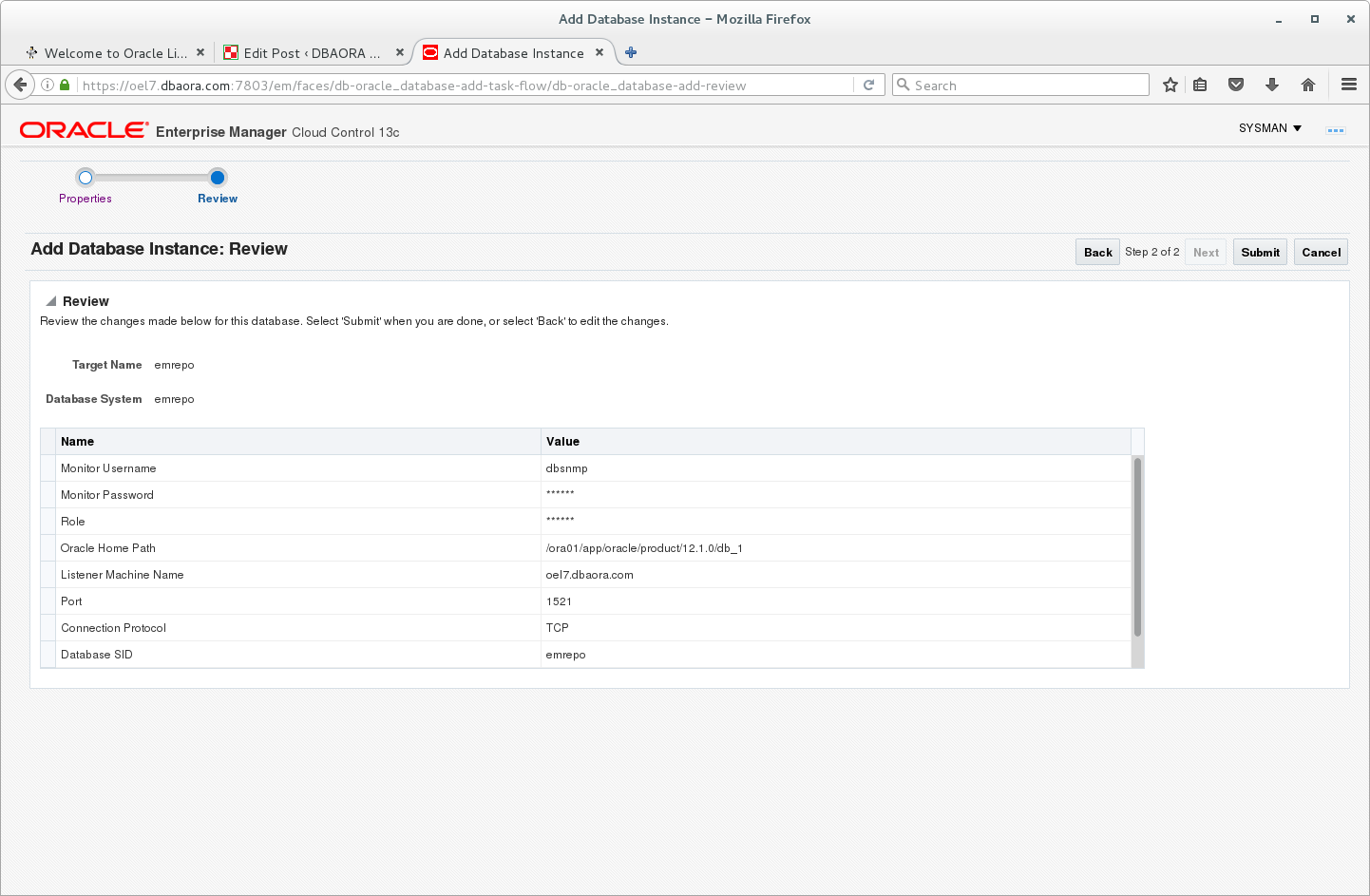This screenshot has height=896, width=1370.
Task: Close the Firefox window
Action: [1351, 19]
